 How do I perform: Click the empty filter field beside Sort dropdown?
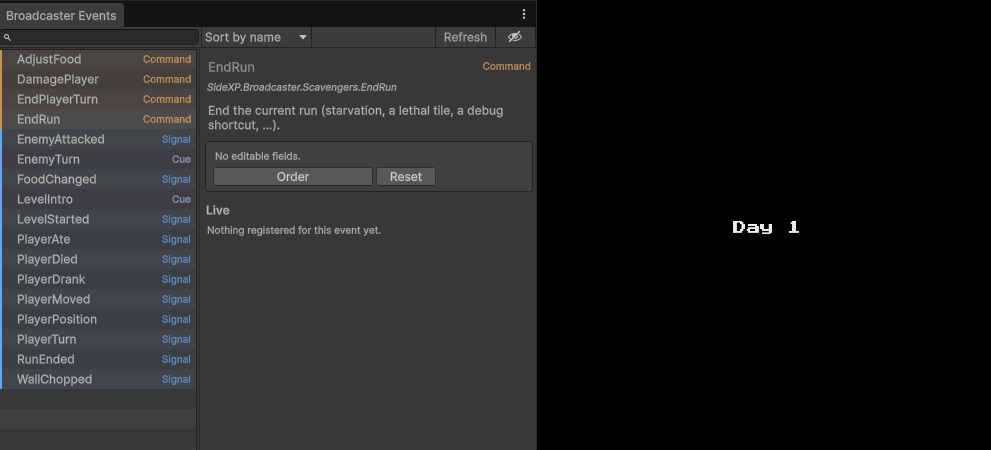[x=374, y=37]
